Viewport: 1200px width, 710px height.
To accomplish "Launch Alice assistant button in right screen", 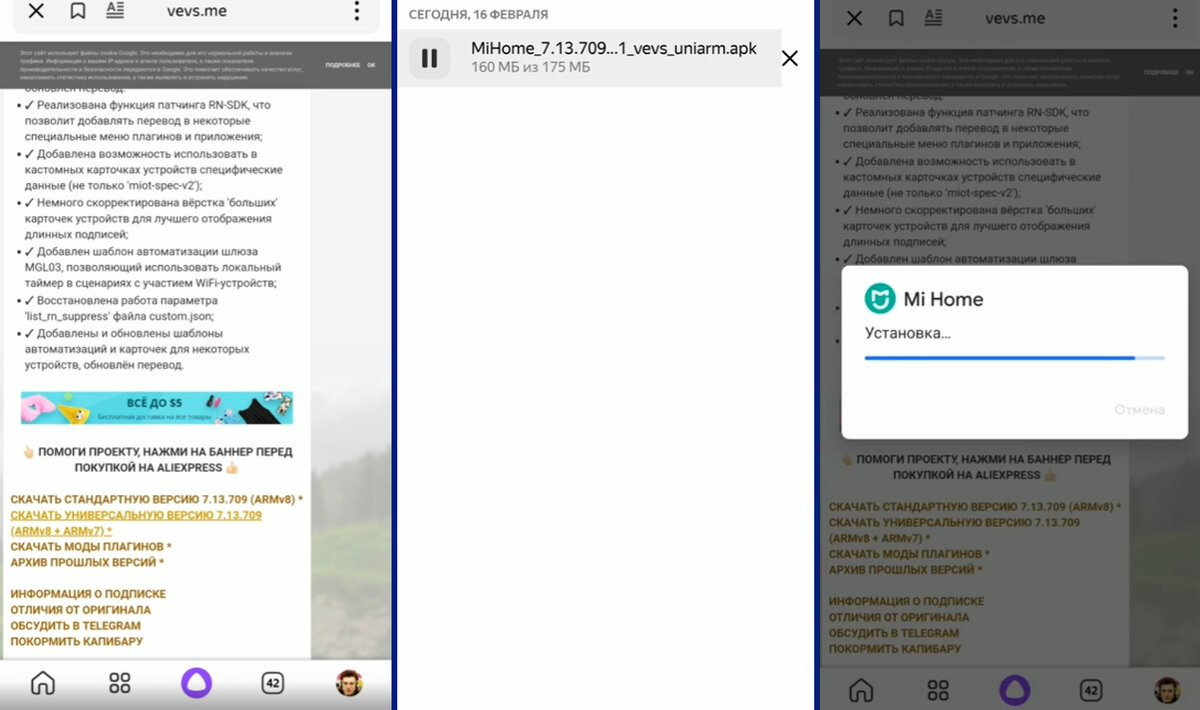I will pos(1014,690).
